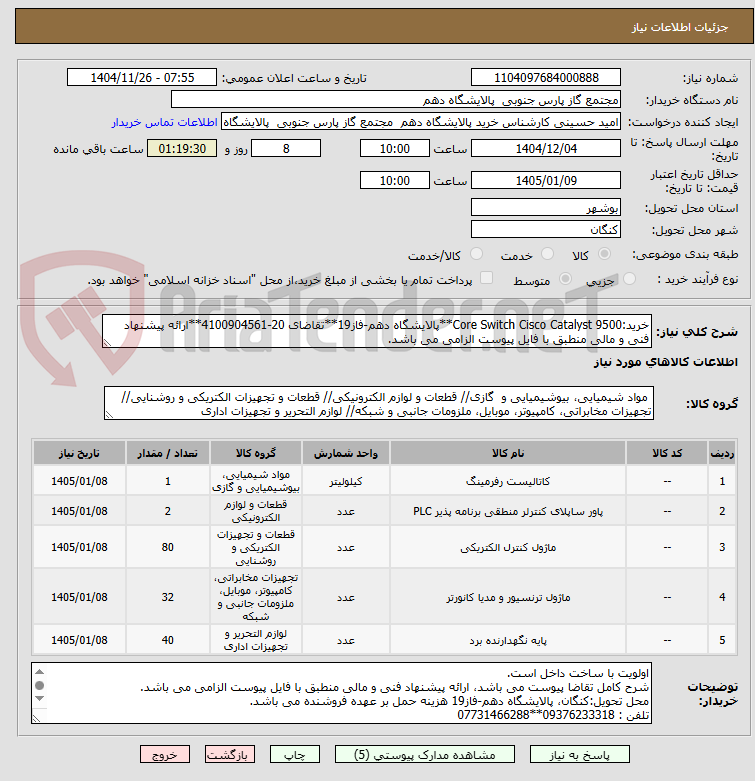Screen dimensions: 755x781
Task: Click the remaining time 01:19:30 field
Action: pos(182,148)
